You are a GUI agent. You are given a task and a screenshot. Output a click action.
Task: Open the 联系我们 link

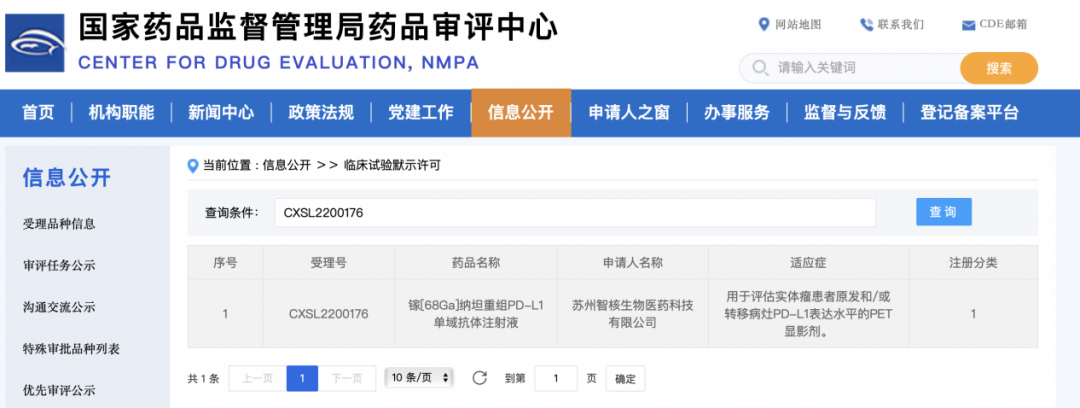click(901, 25)
